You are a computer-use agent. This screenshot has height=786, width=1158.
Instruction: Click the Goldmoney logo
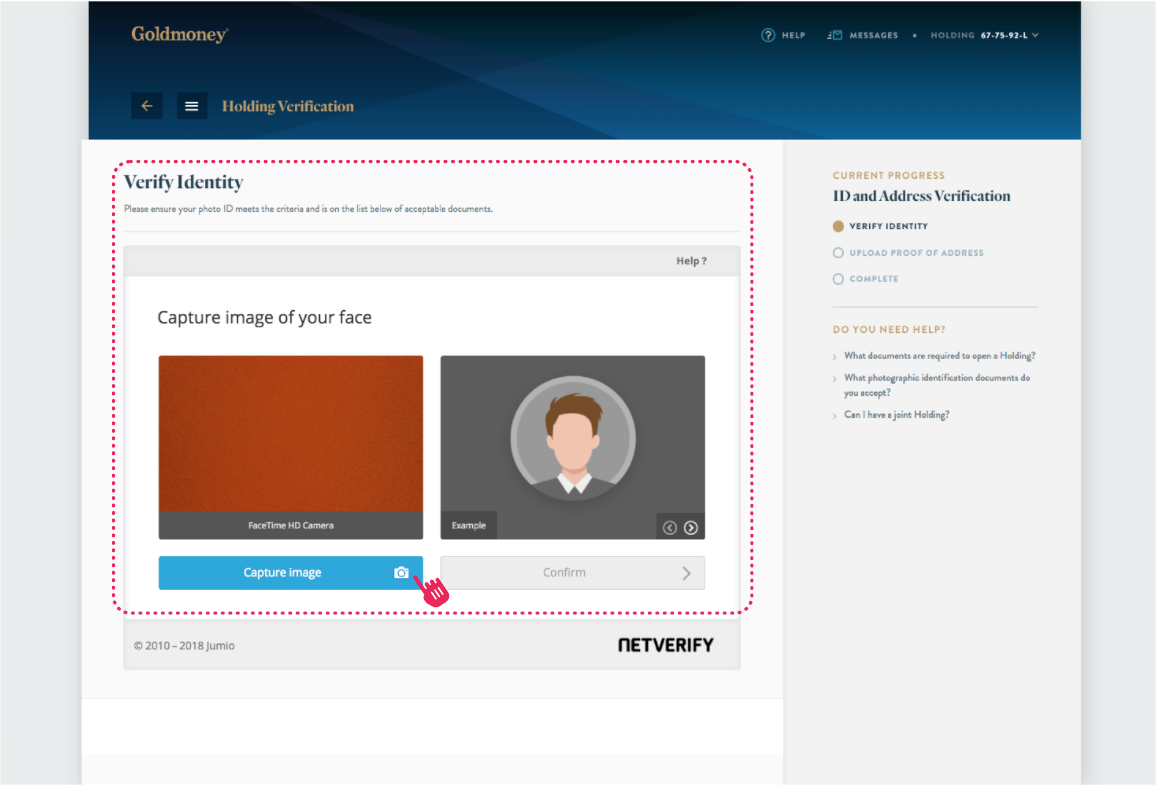pos(180,34)
